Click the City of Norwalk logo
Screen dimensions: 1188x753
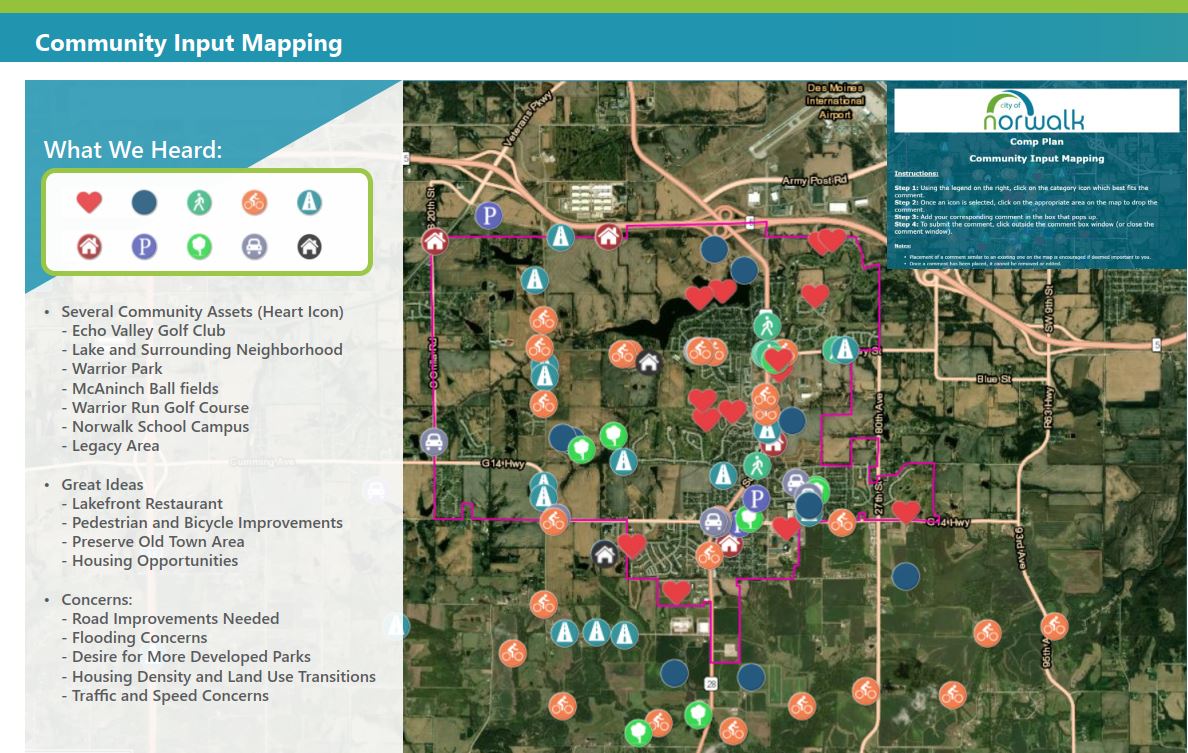(x=1036, y=112)
